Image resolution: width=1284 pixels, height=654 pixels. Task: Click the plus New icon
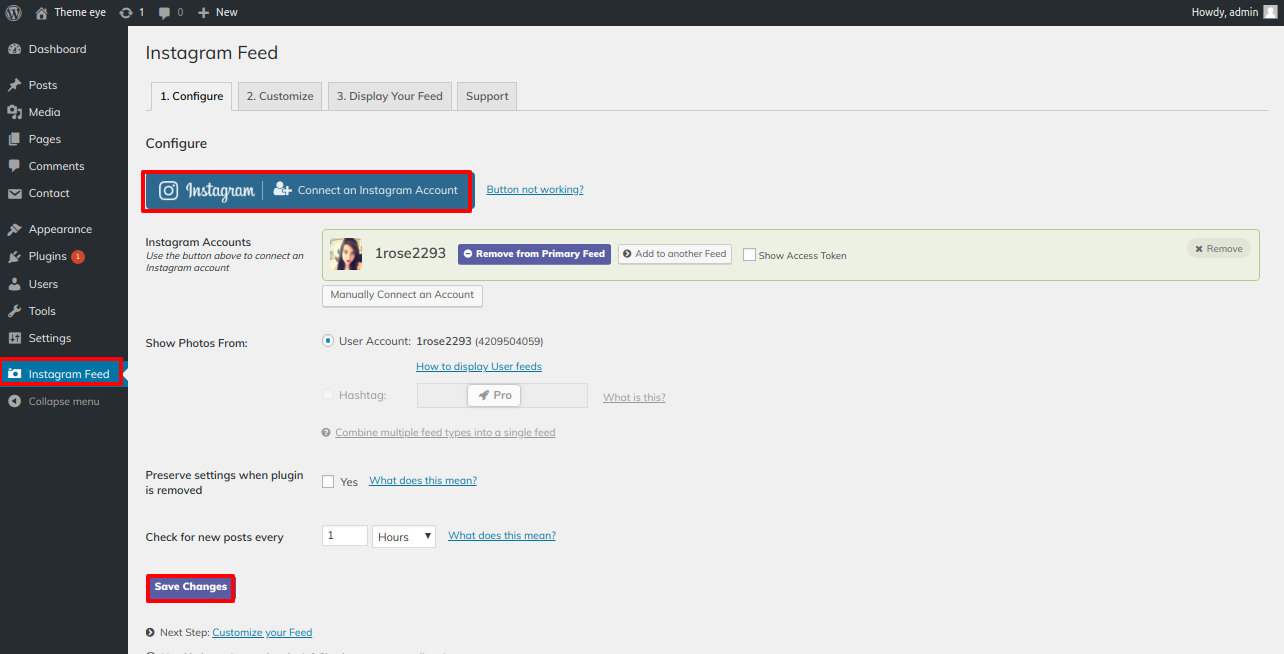[x=203, y=13]
